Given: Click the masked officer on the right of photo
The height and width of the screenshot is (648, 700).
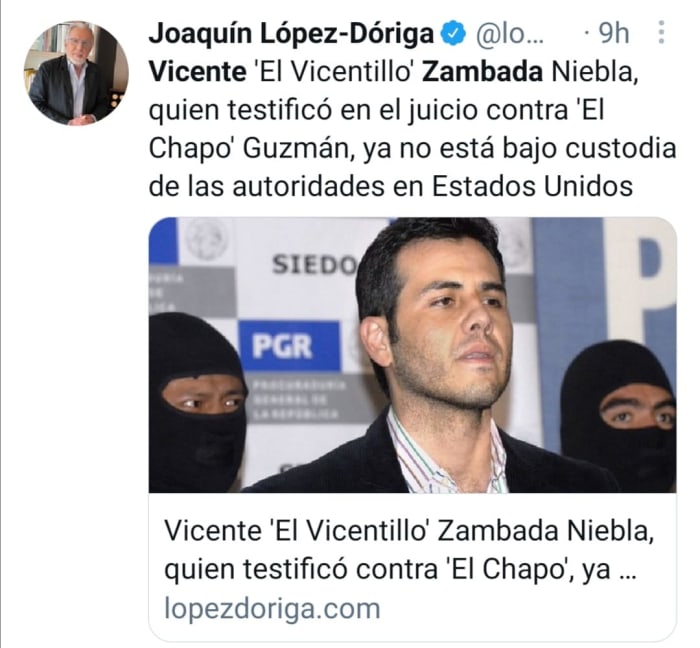Looking at the screenshot, I should [621, 415].
